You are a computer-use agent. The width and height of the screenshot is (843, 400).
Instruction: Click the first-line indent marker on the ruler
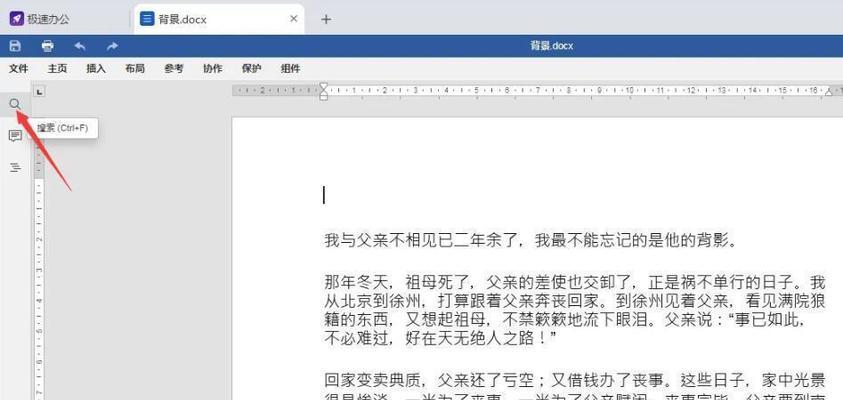tap(324, 87)
